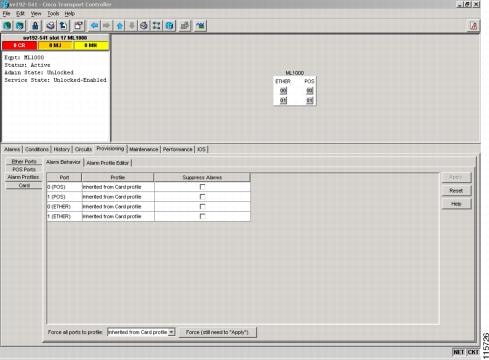Screen dimensions: 489x360
Task: Click the Reset button
Action: coord(456,191)
